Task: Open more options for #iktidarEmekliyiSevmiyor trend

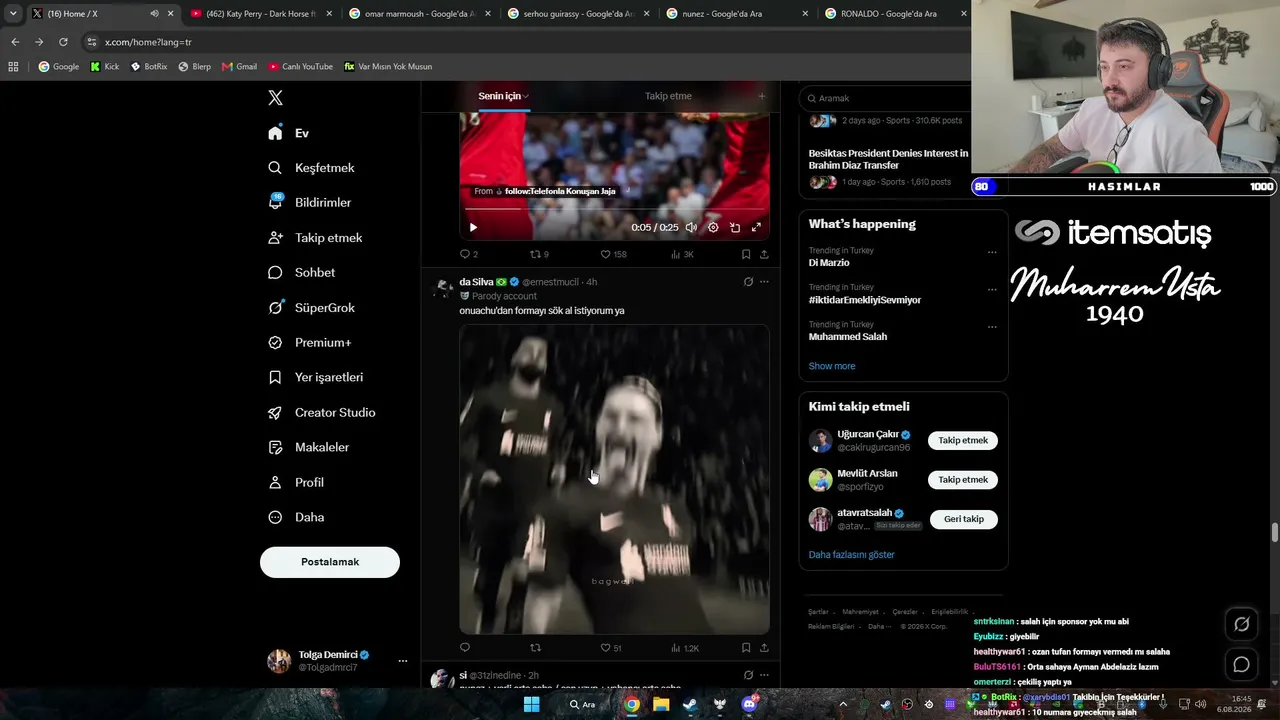Action: tap(992, 289)
